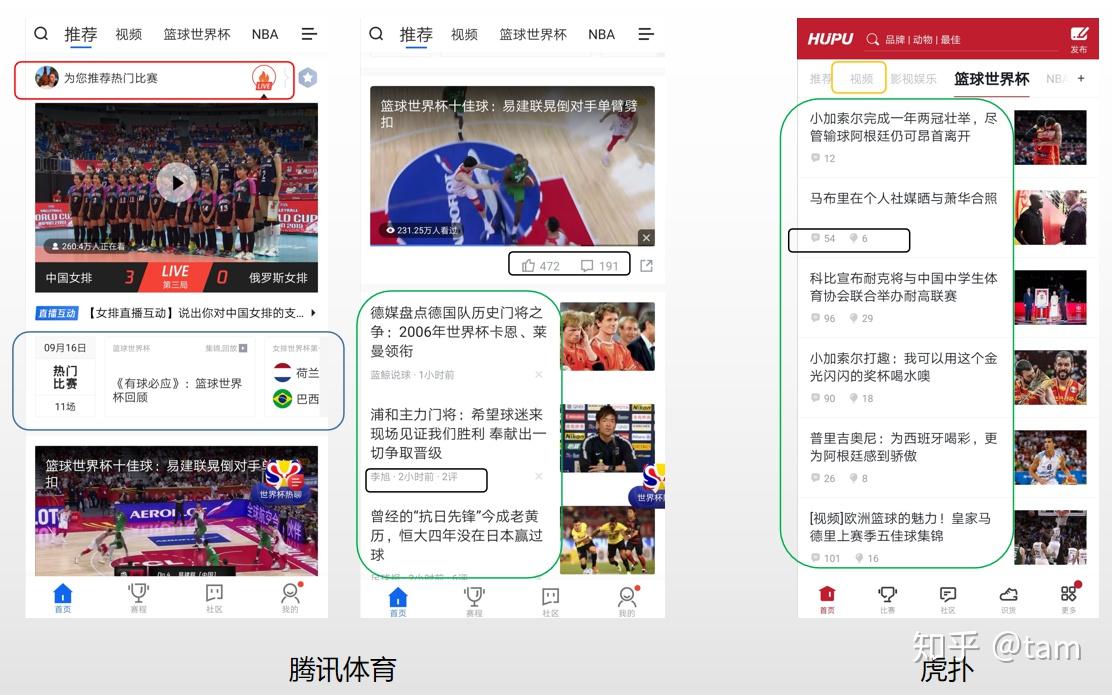Tap search icon on left Tencent Sports screen

(x=41, y=33)
